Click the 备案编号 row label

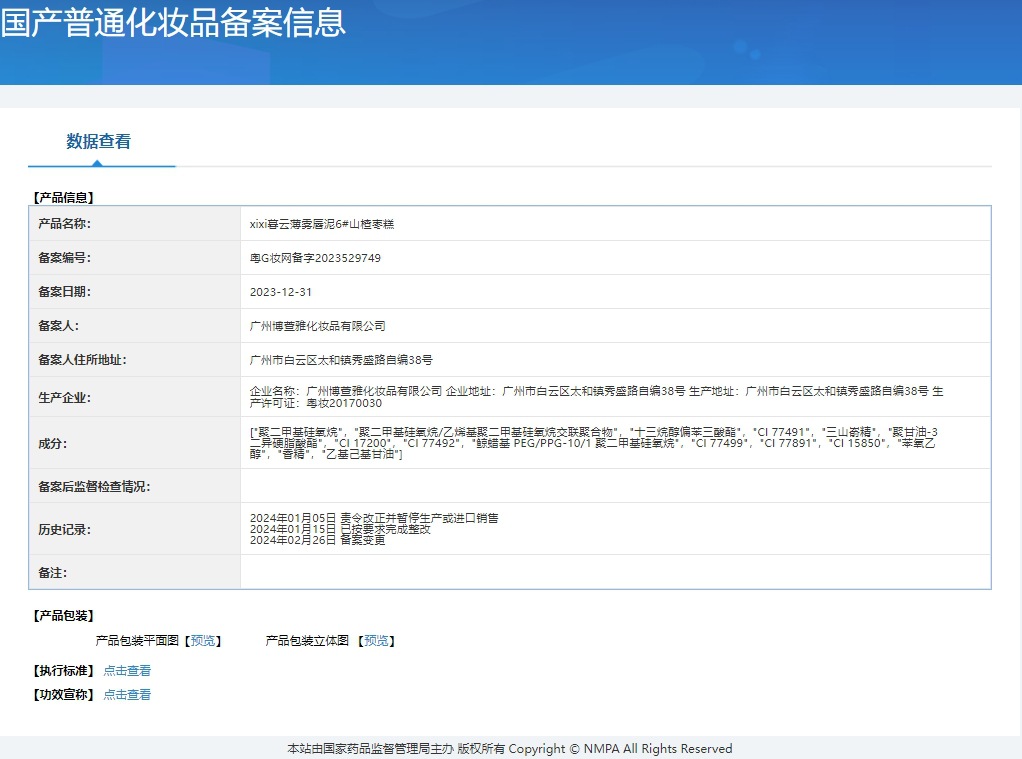point(65,258)
